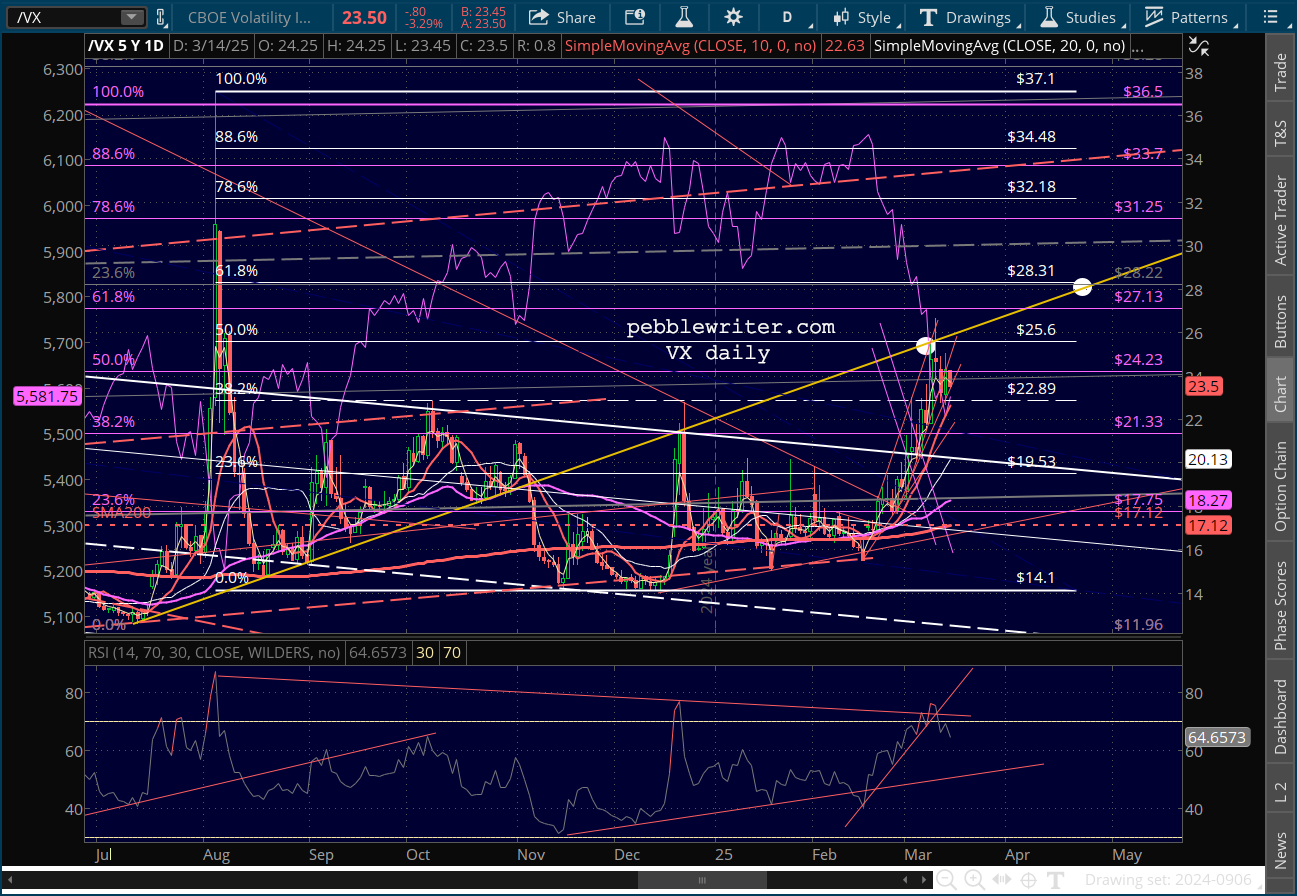This screenshot has height=896, width=1297.
Task: Click the RSI overbought level 70 box
Action: (451, 653)
